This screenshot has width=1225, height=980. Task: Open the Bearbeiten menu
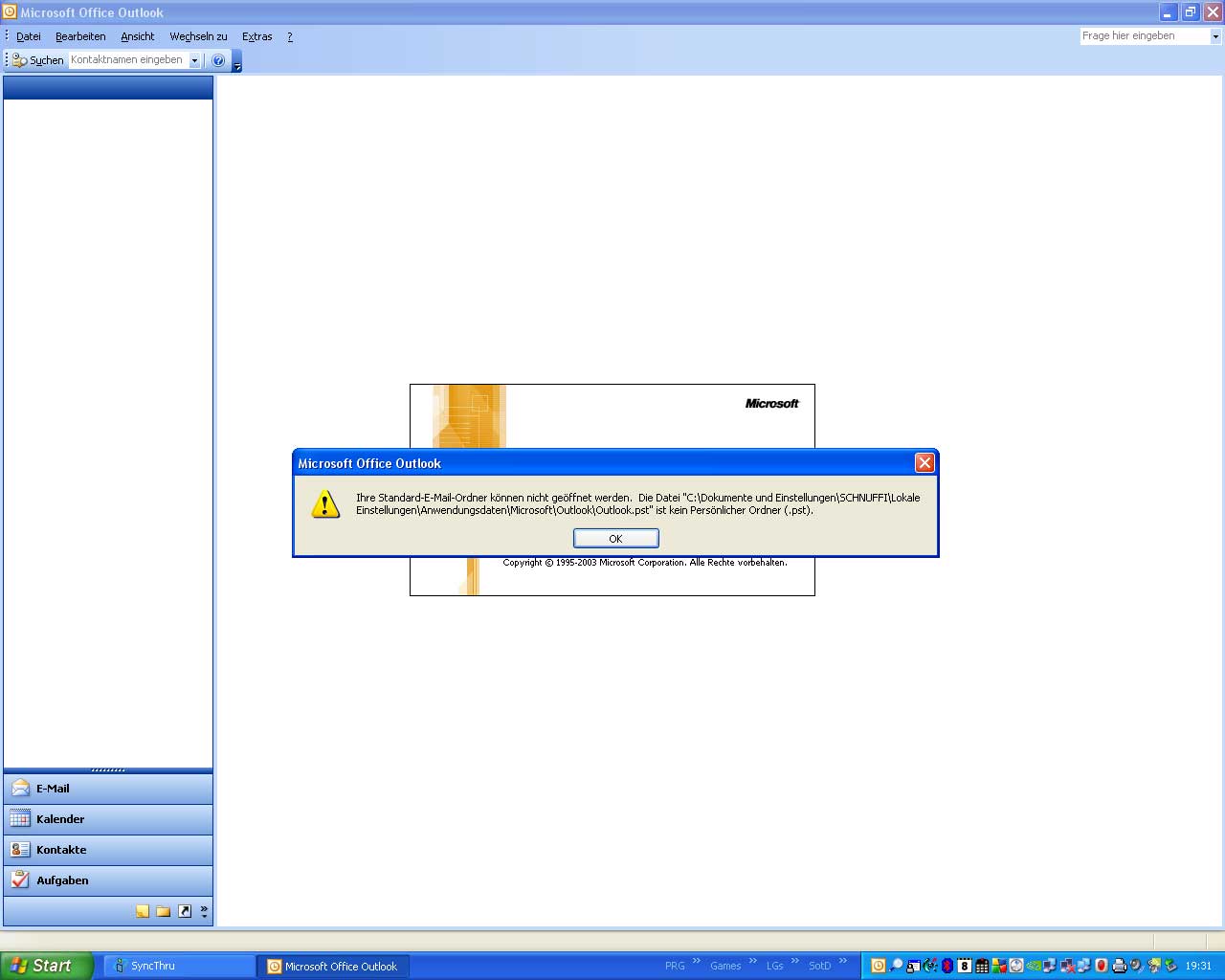pyautogui.click(x=80, y=36)
